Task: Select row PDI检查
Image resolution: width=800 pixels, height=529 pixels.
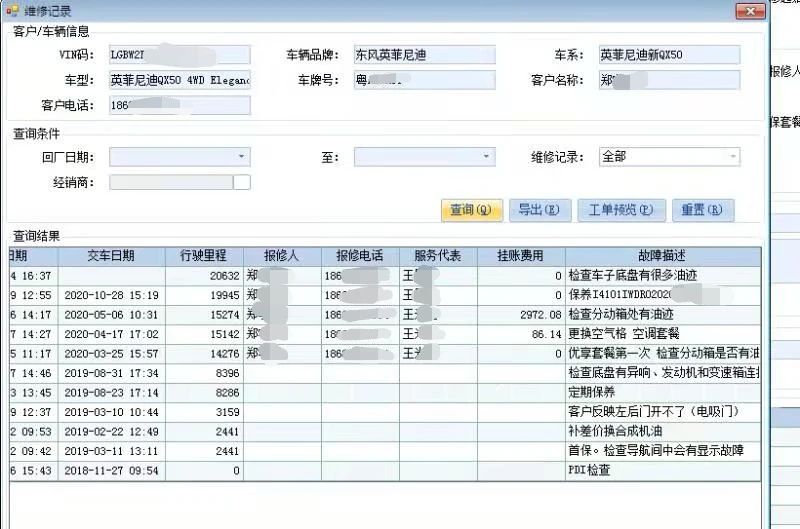Action: pos(385,470)
